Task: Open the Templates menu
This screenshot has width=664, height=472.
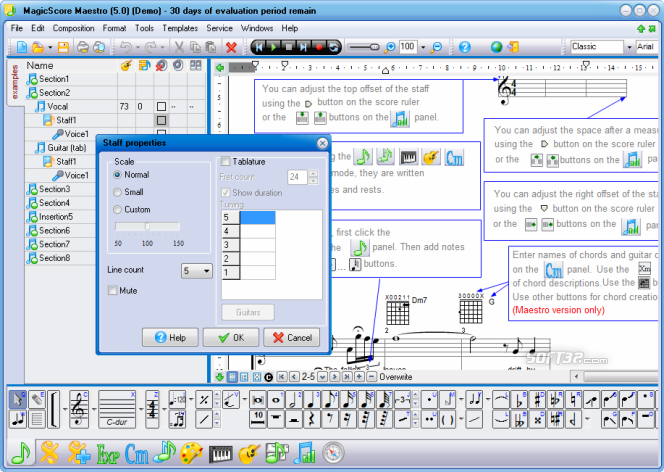Action: (x=180, y=28)
